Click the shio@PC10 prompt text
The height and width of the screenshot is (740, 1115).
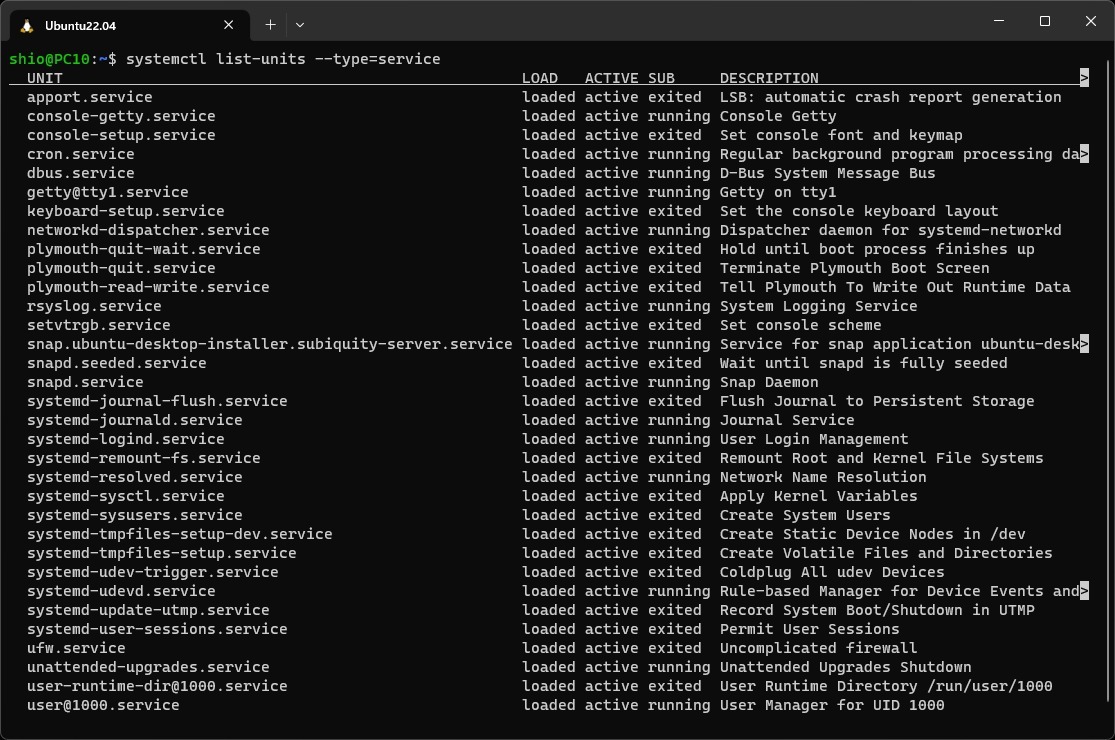tap(49, 59)
